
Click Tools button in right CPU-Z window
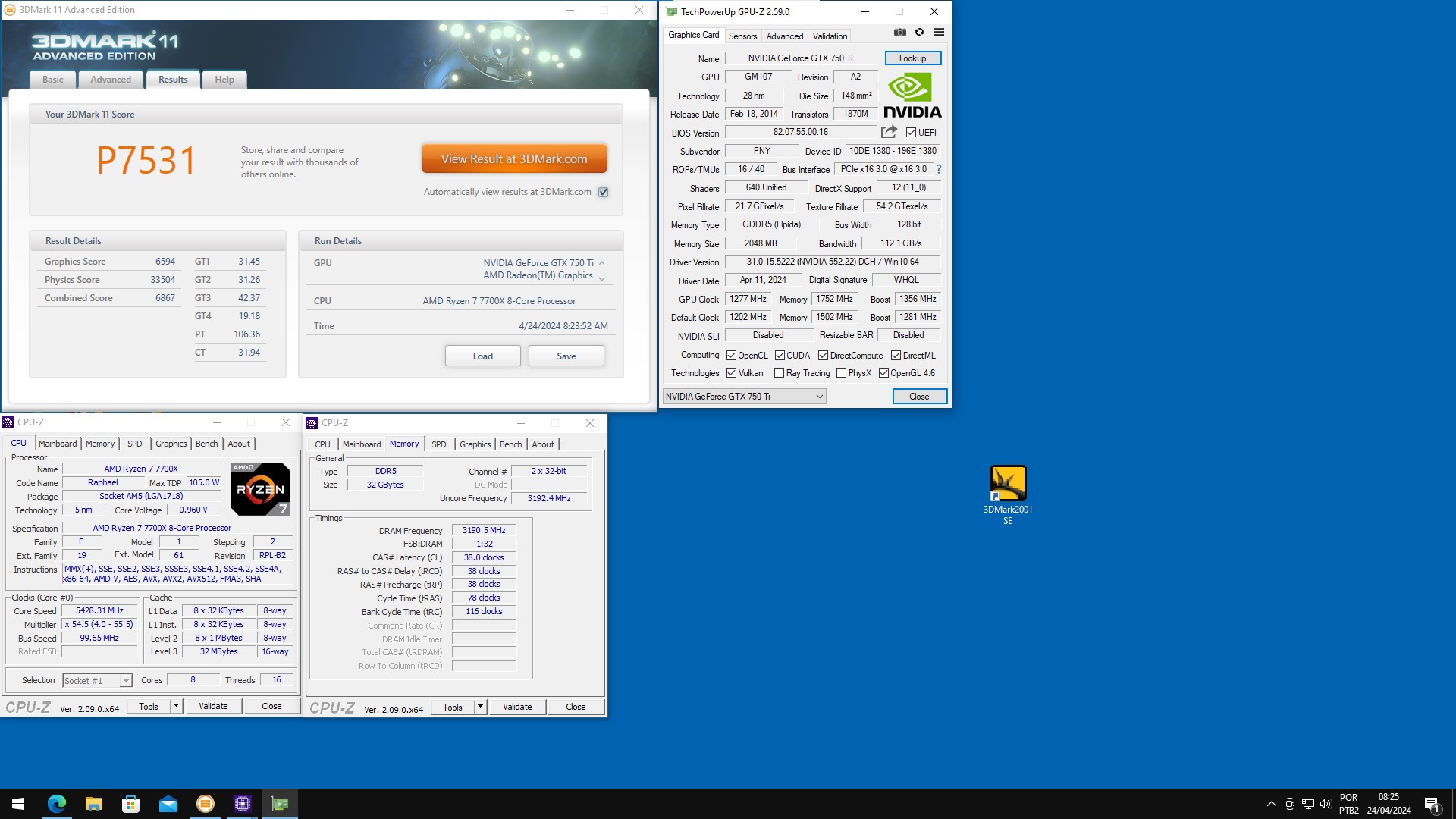click(453, 707)
